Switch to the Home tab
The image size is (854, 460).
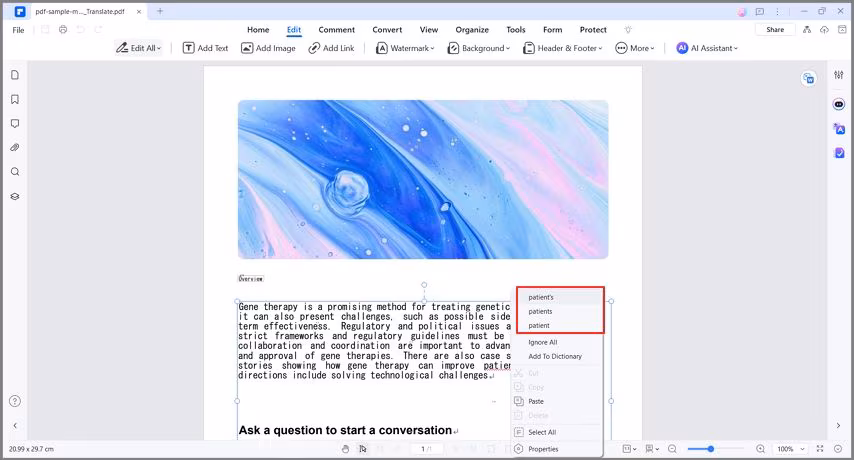click(258, 30)
